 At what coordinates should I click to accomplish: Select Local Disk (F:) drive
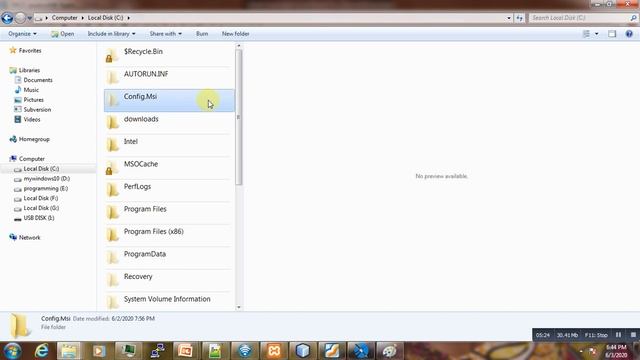[36, 198]
